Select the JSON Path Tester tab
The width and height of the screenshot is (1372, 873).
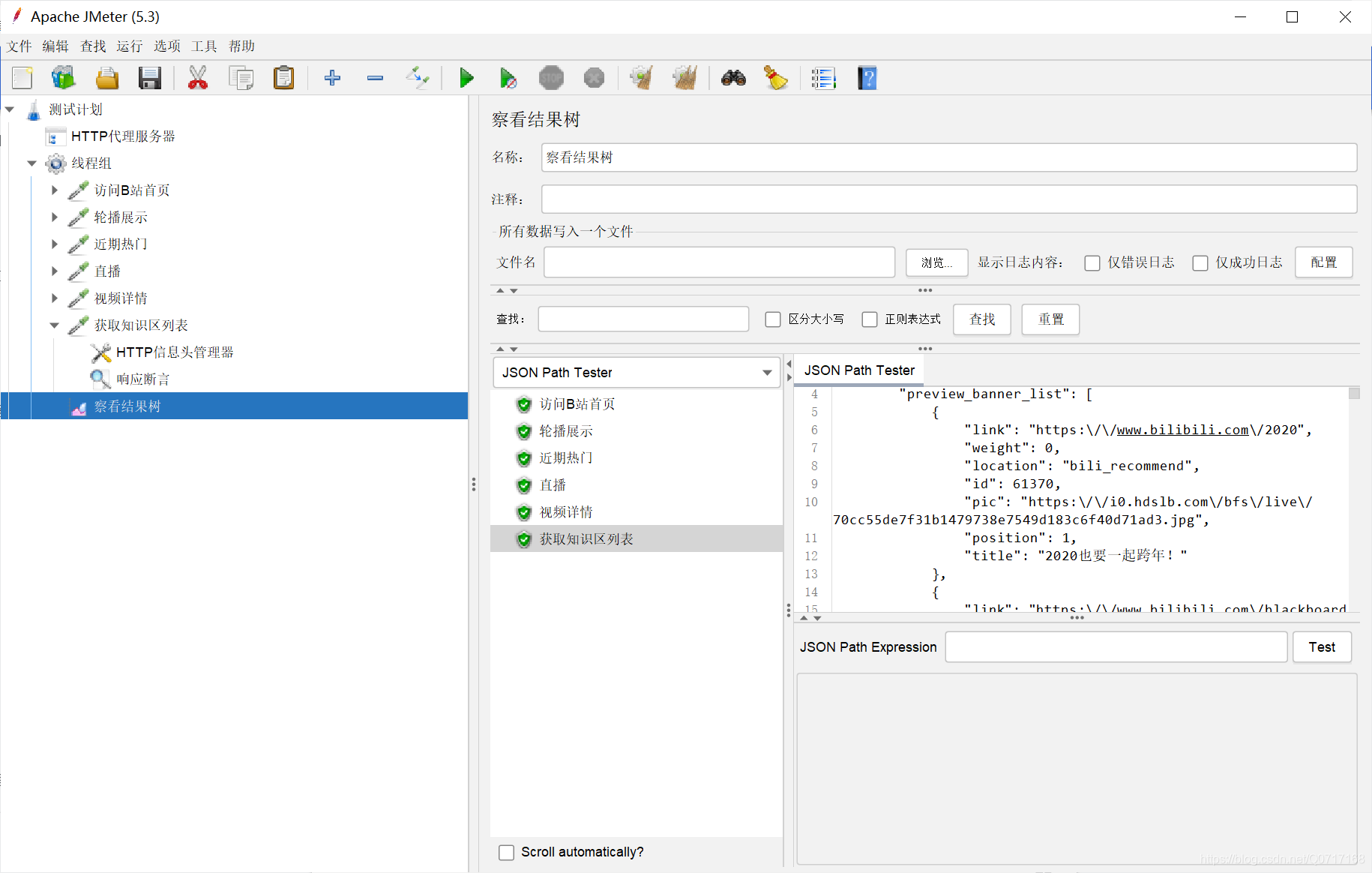pos(859,370)
